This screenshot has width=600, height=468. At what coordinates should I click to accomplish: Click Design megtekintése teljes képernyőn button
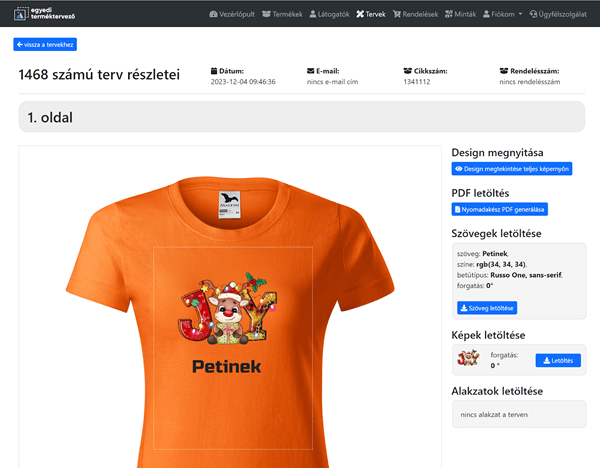point(512,169)
